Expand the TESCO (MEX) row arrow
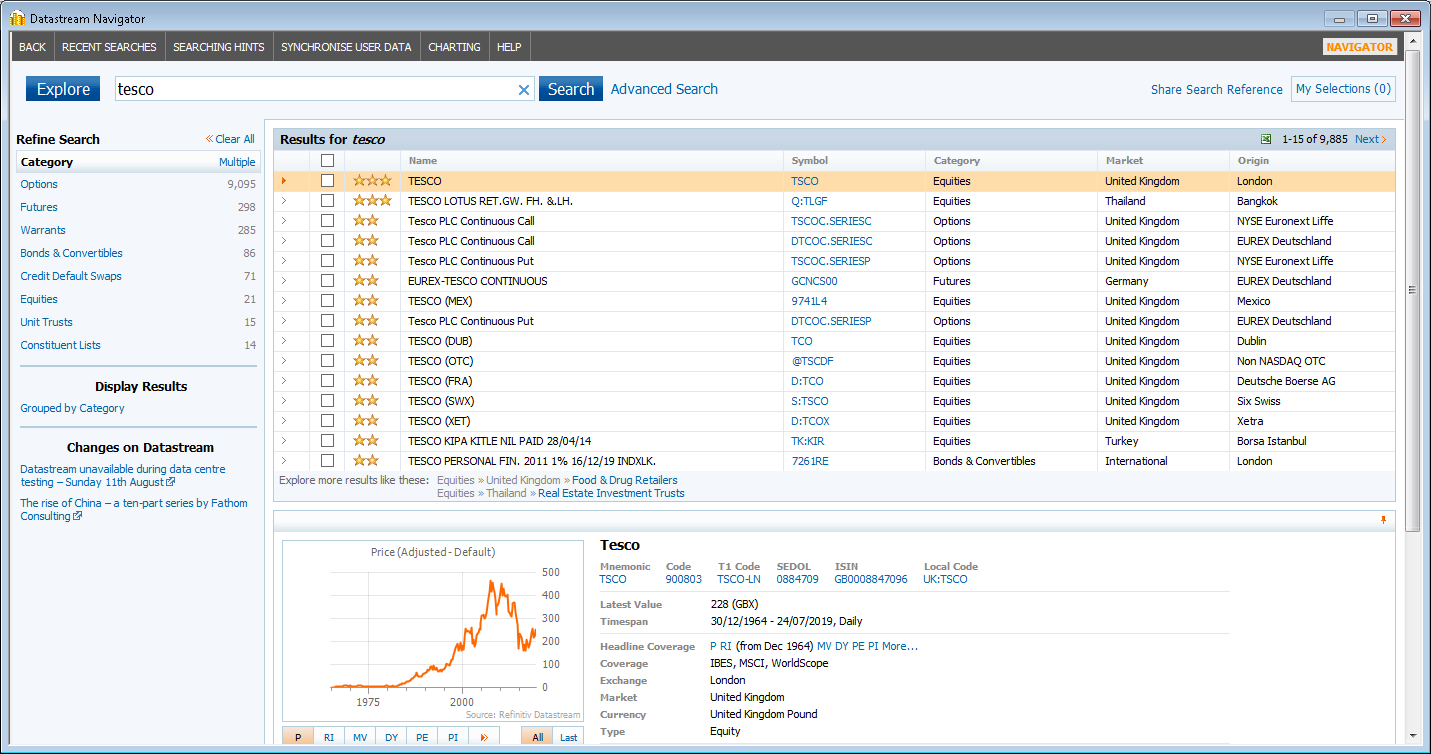 (x=284, y=301)
